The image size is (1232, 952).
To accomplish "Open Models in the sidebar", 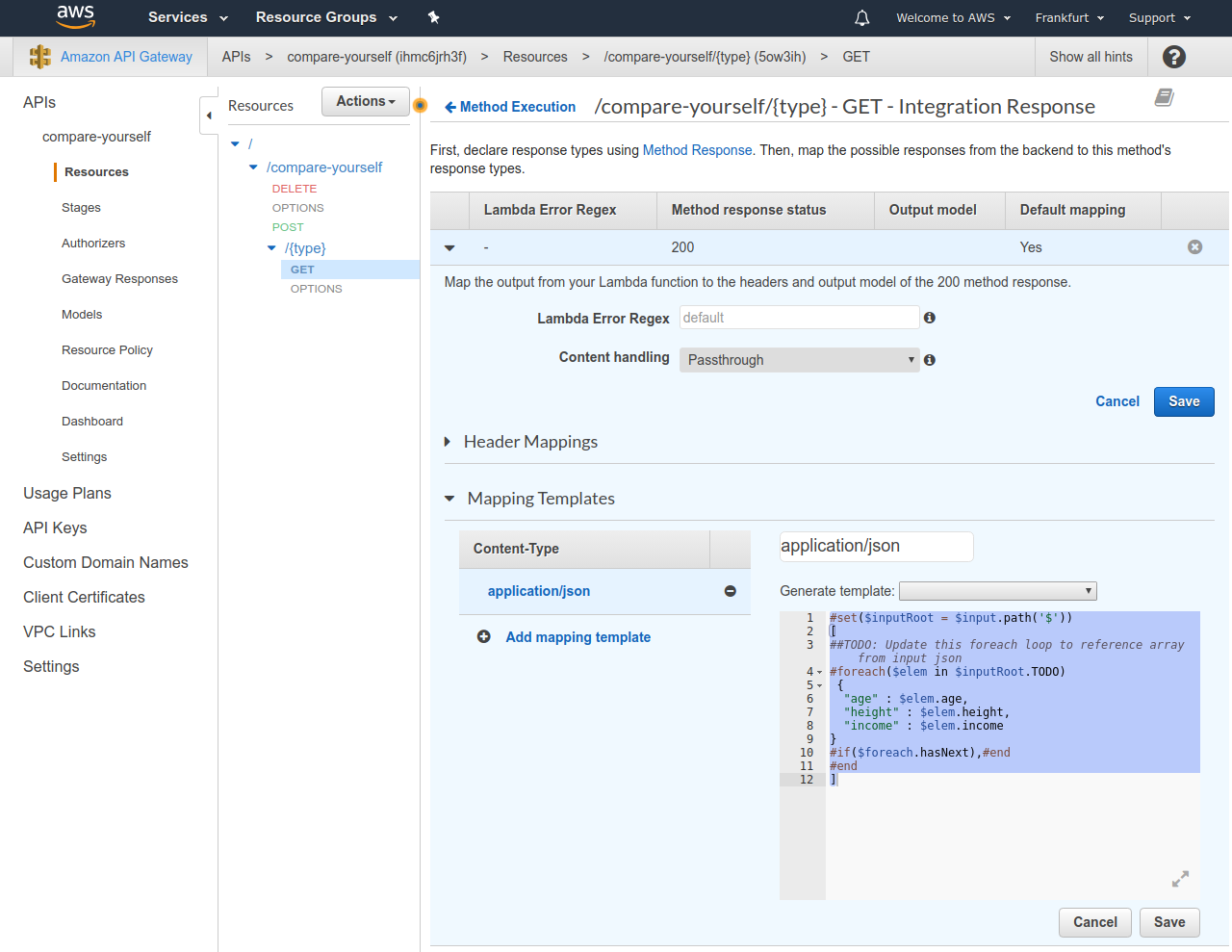I will (x=82, y=315).
